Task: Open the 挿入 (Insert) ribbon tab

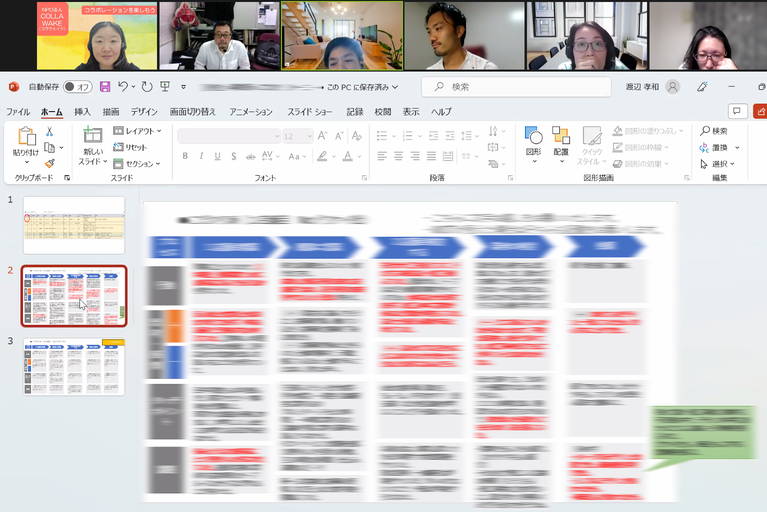Action: (82, 112)
